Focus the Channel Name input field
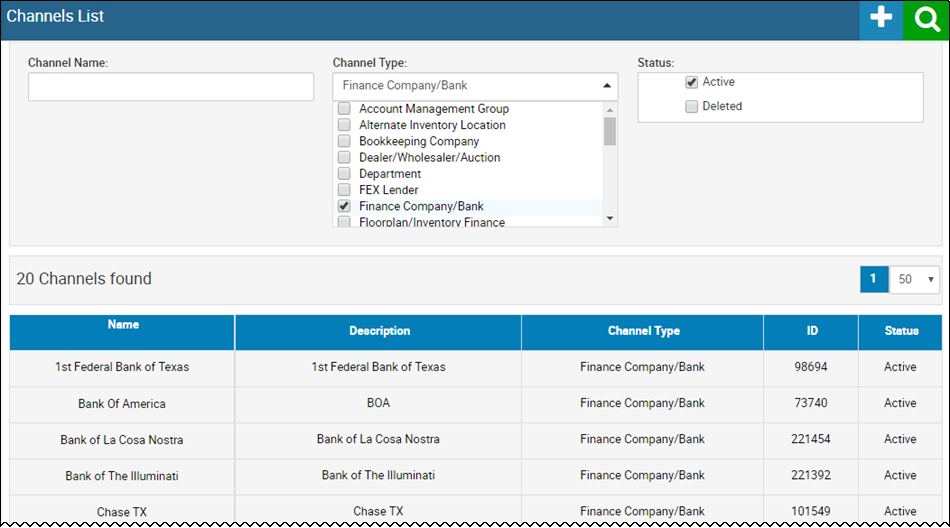Image resolution: width=950 pixels, height=528 pixels. [x=171, y=87]
